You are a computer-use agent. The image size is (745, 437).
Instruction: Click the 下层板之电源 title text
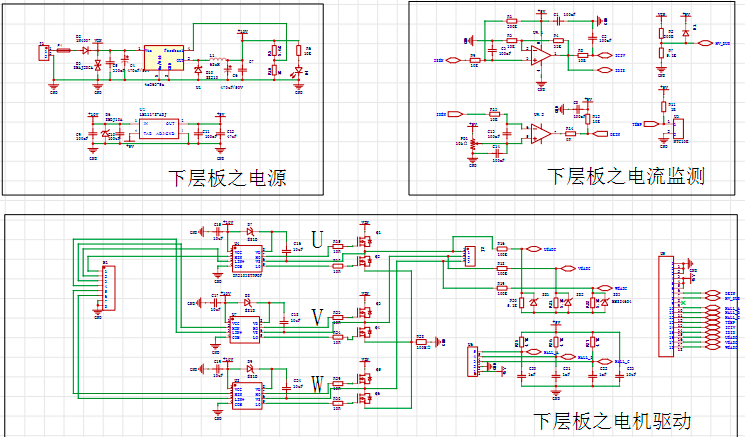tap(227, 178)
